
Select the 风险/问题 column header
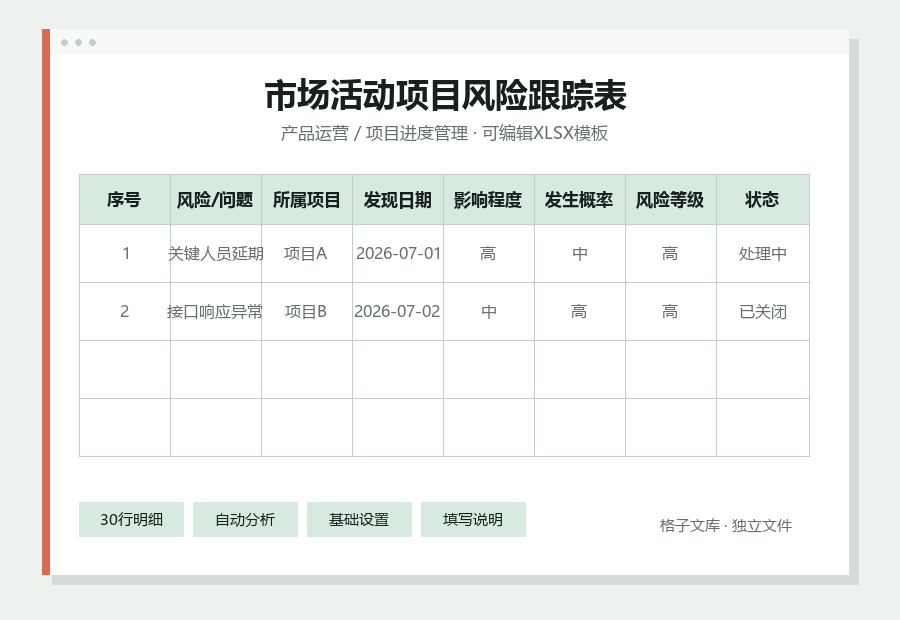(216, 200)
